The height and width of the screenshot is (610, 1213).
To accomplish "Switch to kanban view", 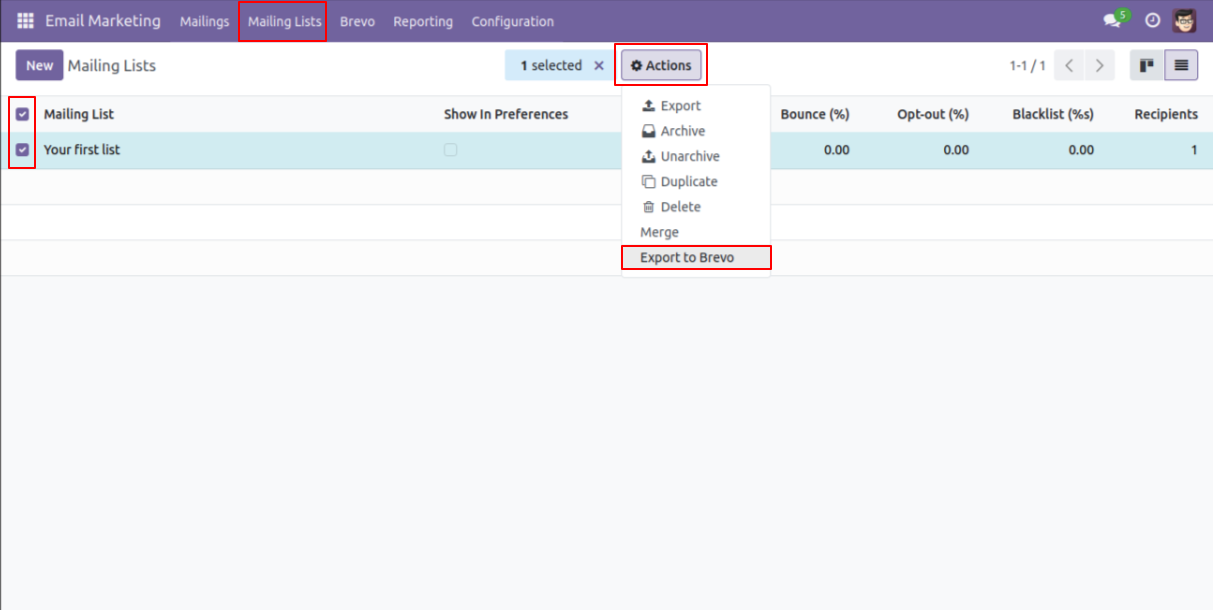I will pyautogui.click(x=1146, y=66).
